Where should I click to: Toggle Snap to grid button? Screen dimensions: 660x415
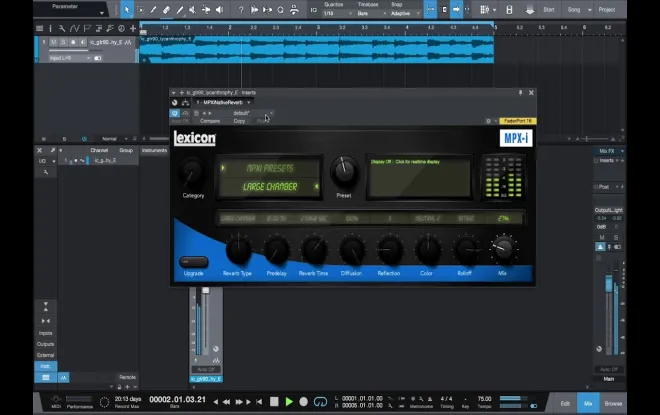pyautogui.click(x=430, y=10)
